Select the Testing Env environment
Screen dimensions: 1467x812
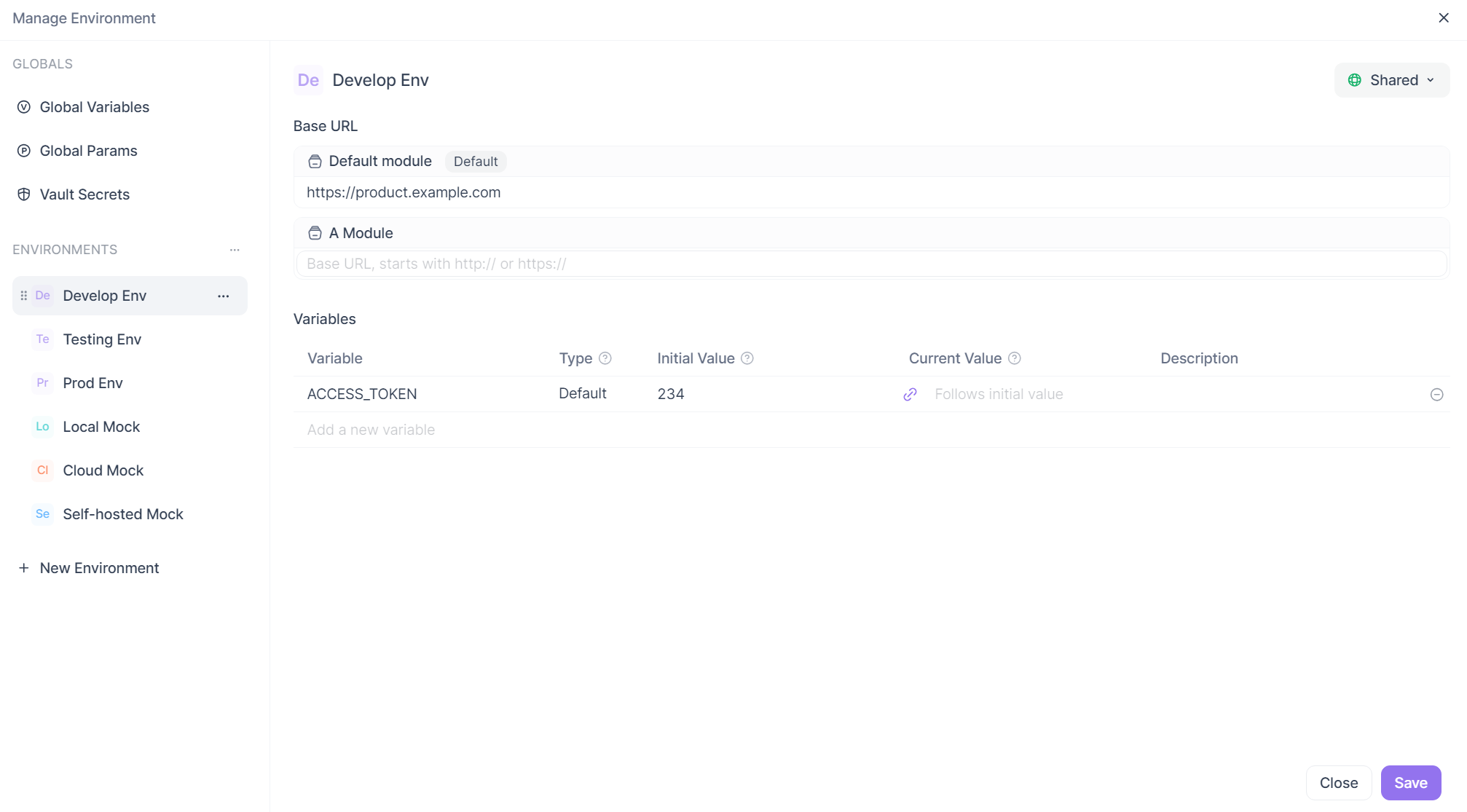click(102, 339)
